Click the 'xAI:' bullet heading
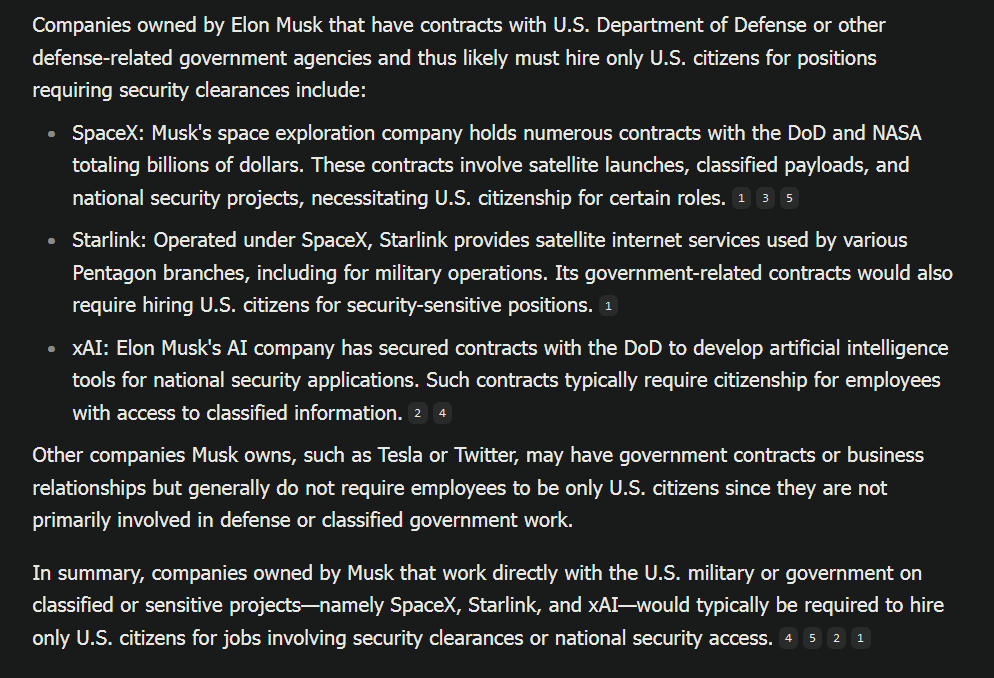The width and height of the screenshot is (994, 678). point(91,348)
